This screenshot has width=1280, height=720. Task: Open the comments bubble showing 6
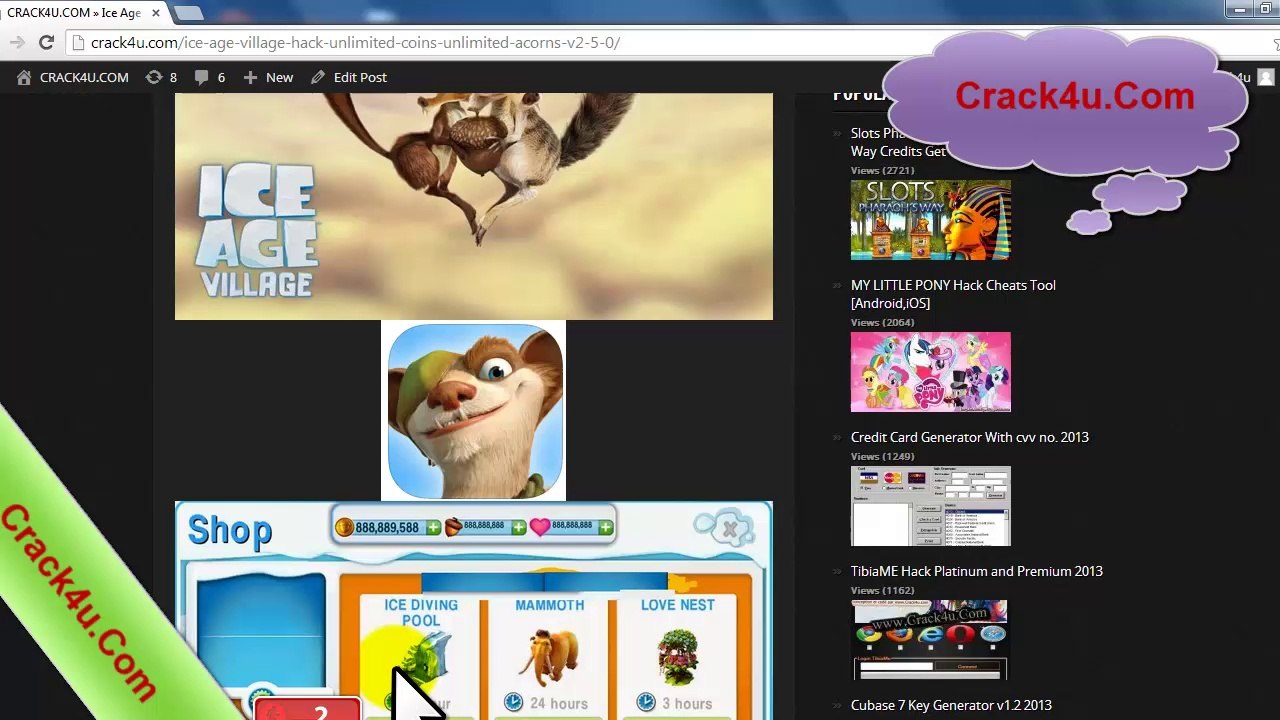(209, 77)
